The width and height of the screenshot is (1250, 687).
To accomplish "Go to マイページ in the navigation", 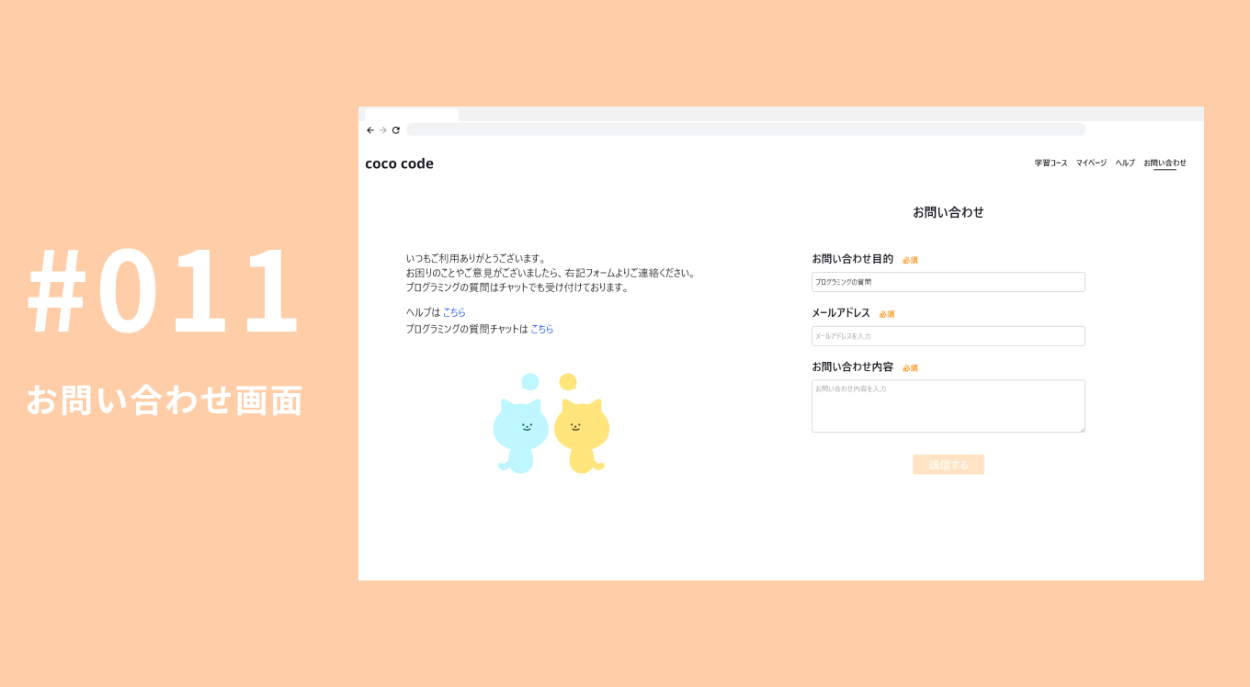I will [x=1092, y=163].
